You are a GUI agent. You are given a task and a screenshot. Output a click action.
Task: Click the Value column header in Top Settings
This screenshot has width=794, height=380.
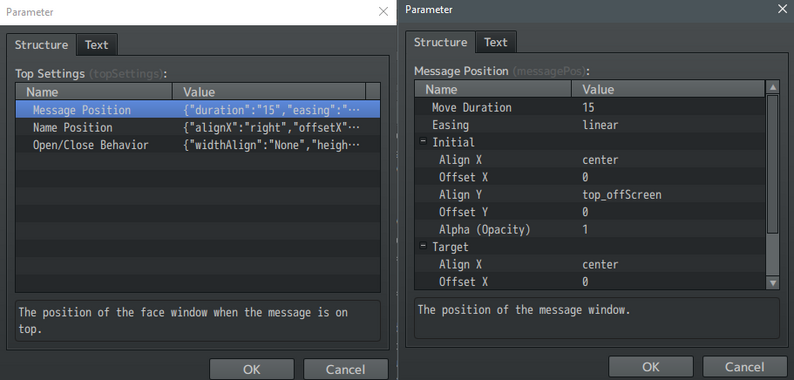pyautogui.click(x=269, y=92)
